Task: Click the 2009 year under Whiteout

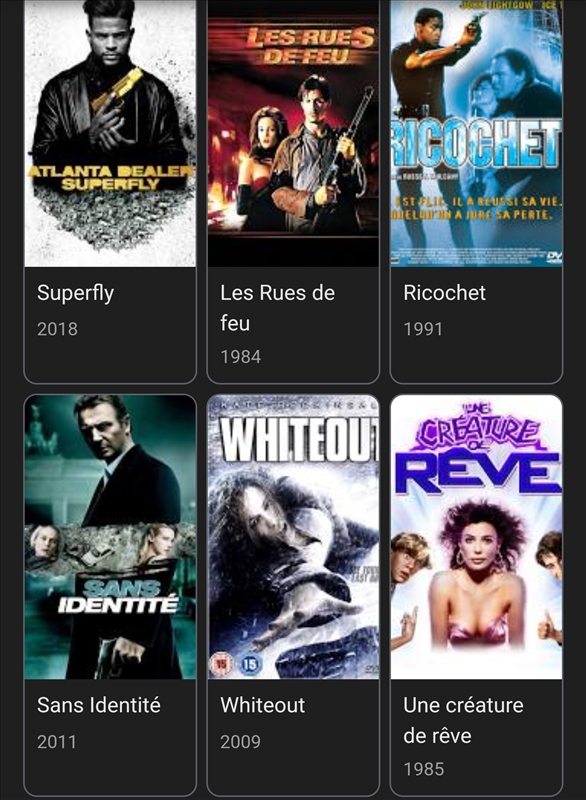Action: (240, 741)
